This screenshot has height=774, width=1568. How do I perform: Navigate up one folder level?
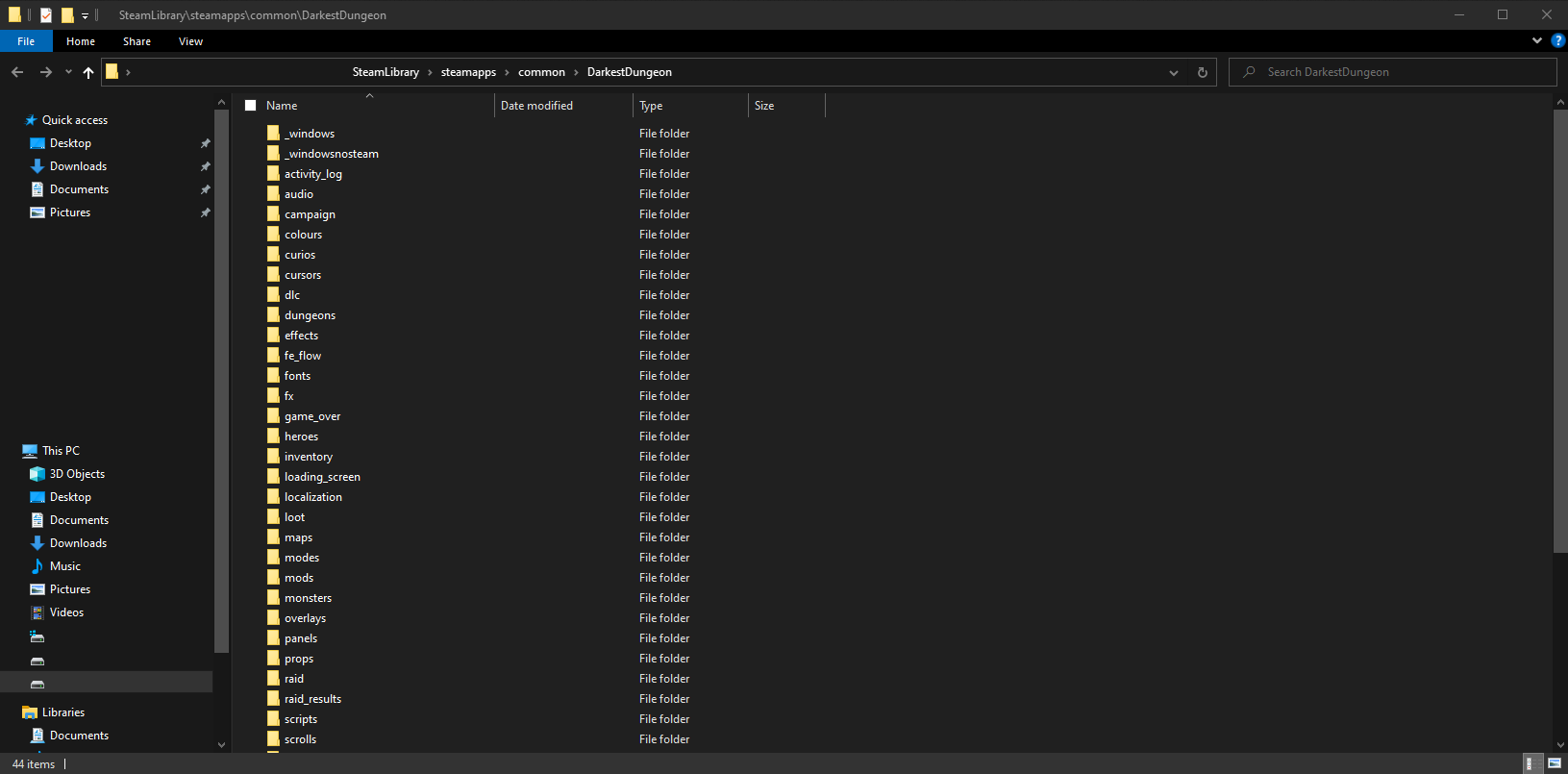click(88, 72)
